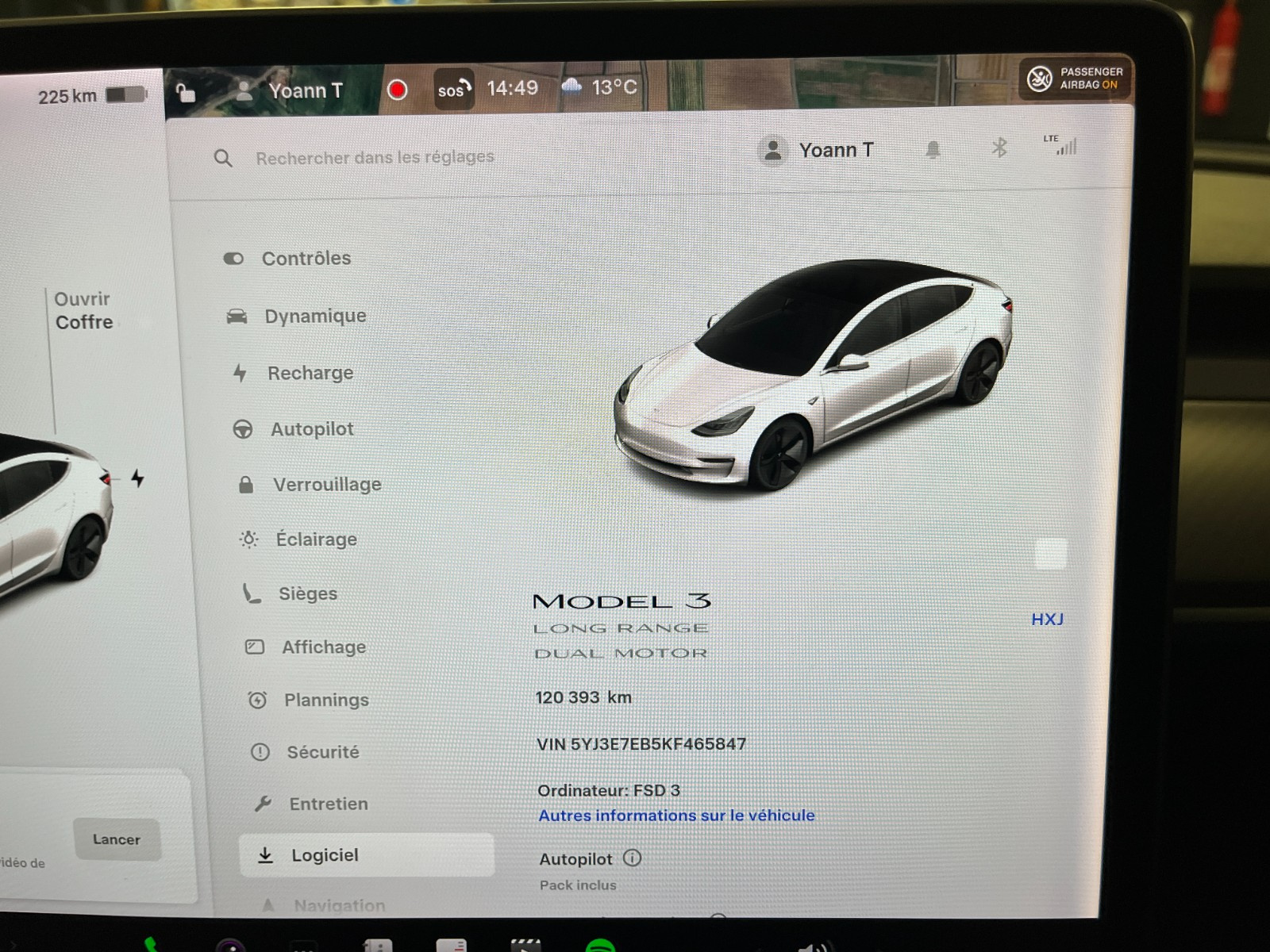Open notifications via the bell icon
1270x952 pixels.
933,149
